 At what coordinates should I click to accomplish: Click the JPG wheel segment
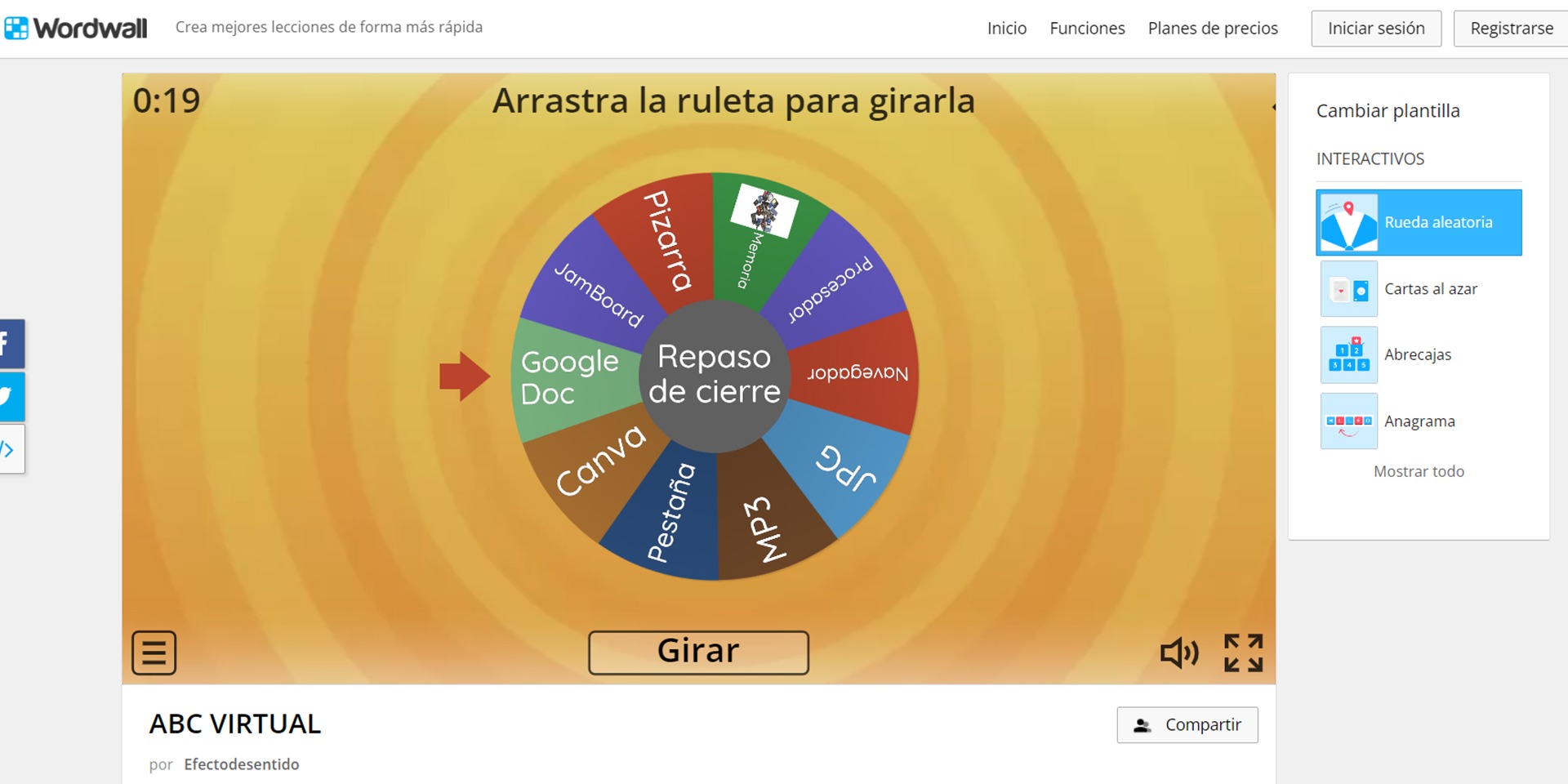click(845, 467)
